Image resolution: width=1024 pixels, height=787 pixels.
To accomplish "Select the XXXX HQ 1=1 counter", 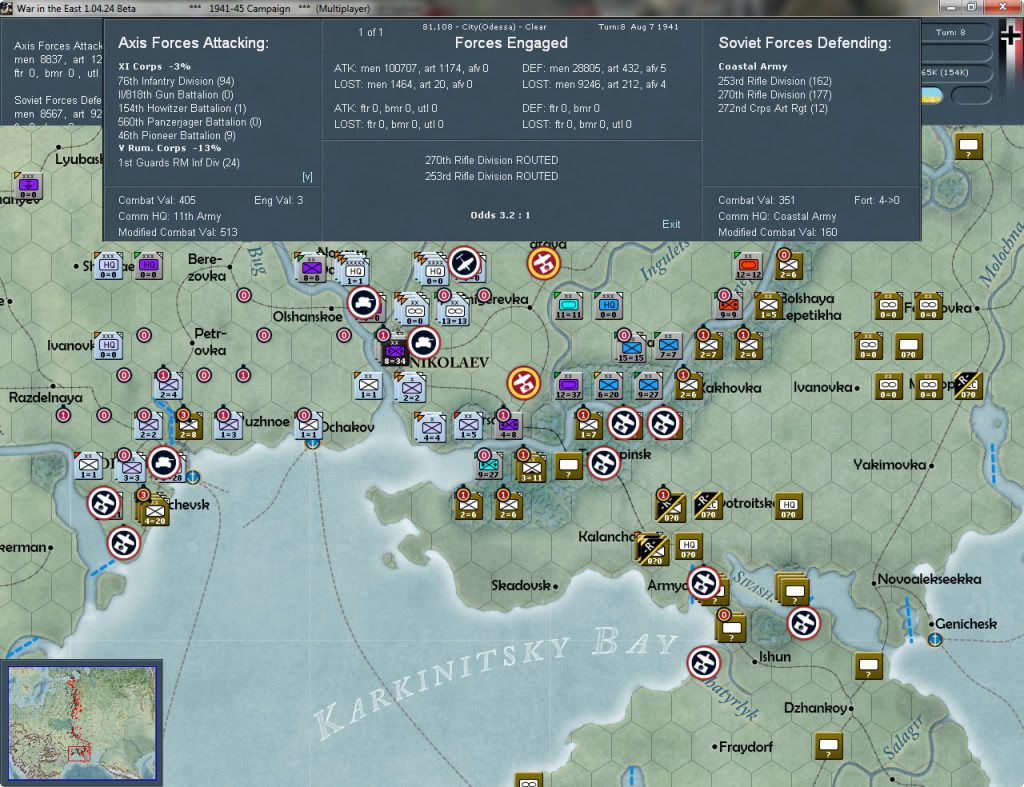I will coord(355,271).
